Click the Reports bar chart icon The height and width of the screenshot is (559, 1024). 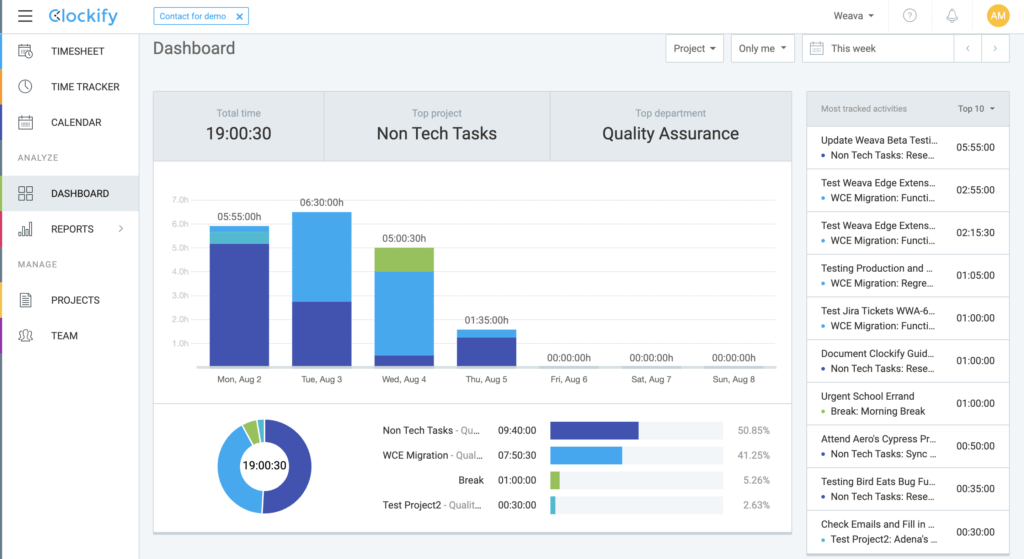25,229
